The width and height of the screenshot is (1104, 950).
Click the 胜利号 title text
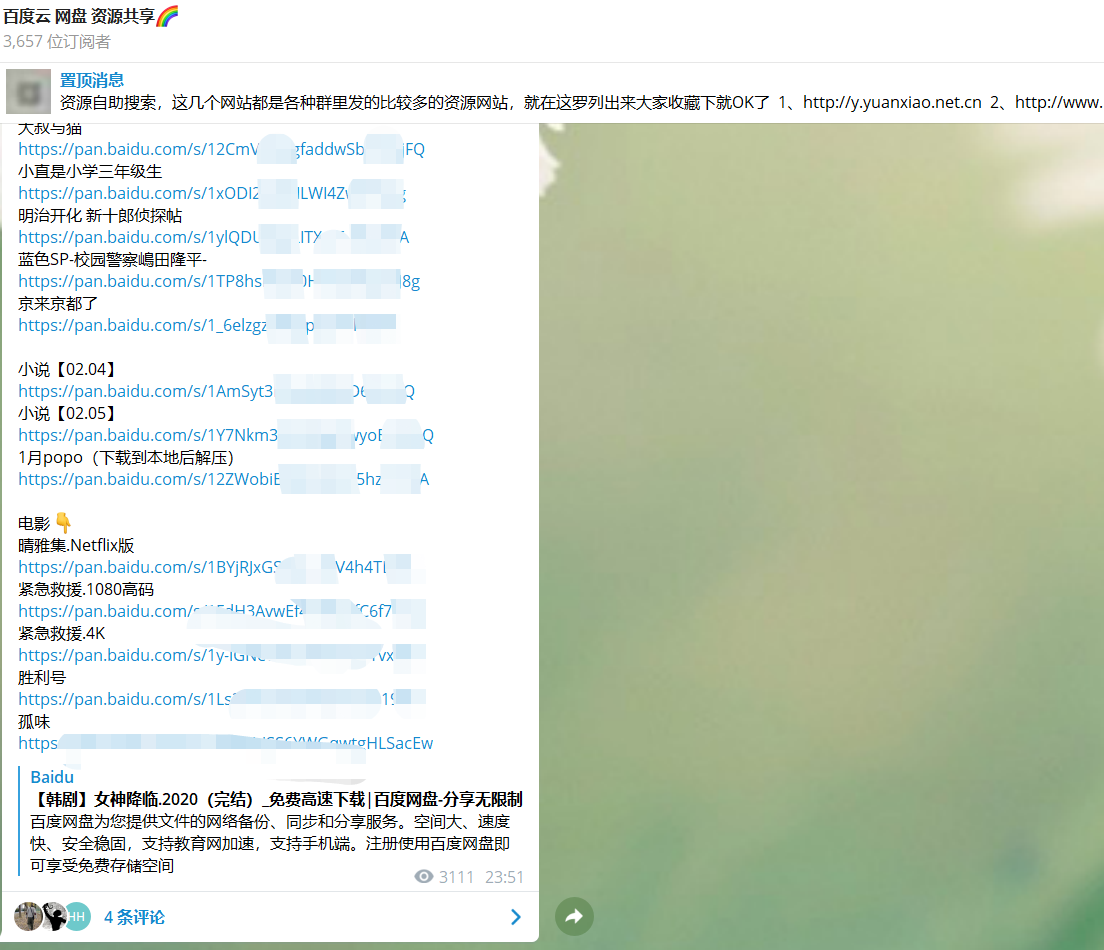42,678
